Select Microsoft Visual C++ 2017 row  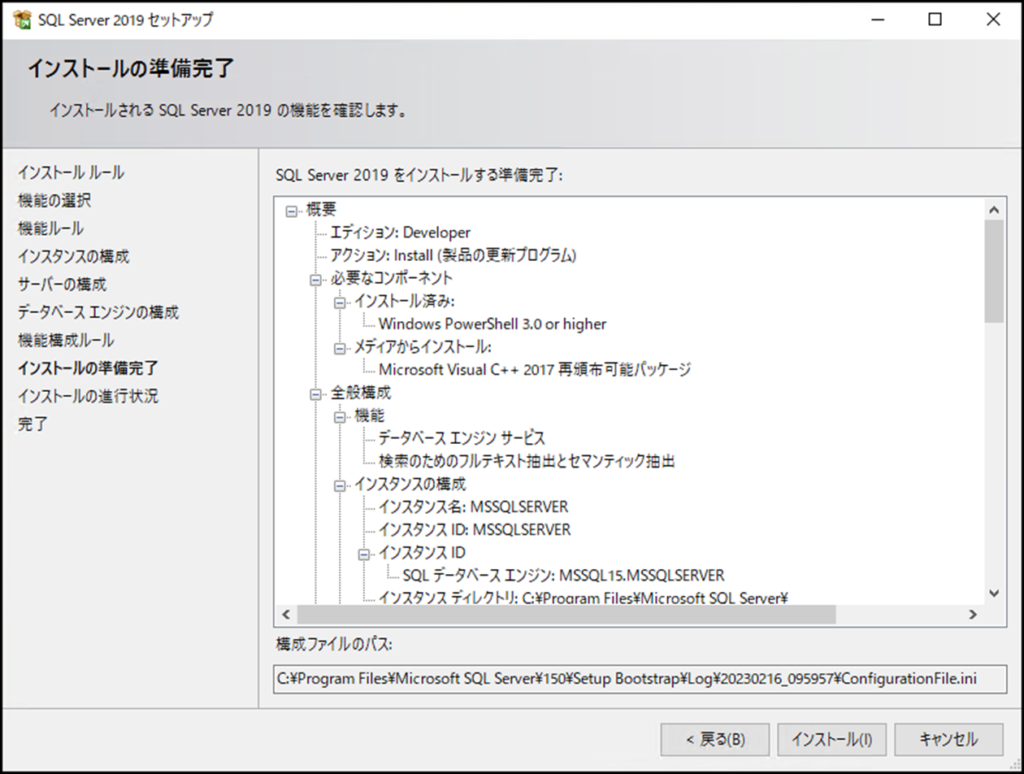[535, 370]
